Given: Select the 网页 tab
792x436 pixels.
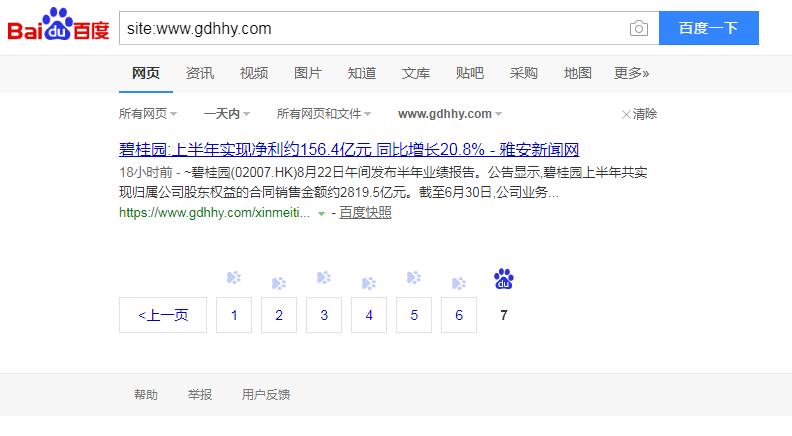Looking at the screenshot, I should point(146,73).
